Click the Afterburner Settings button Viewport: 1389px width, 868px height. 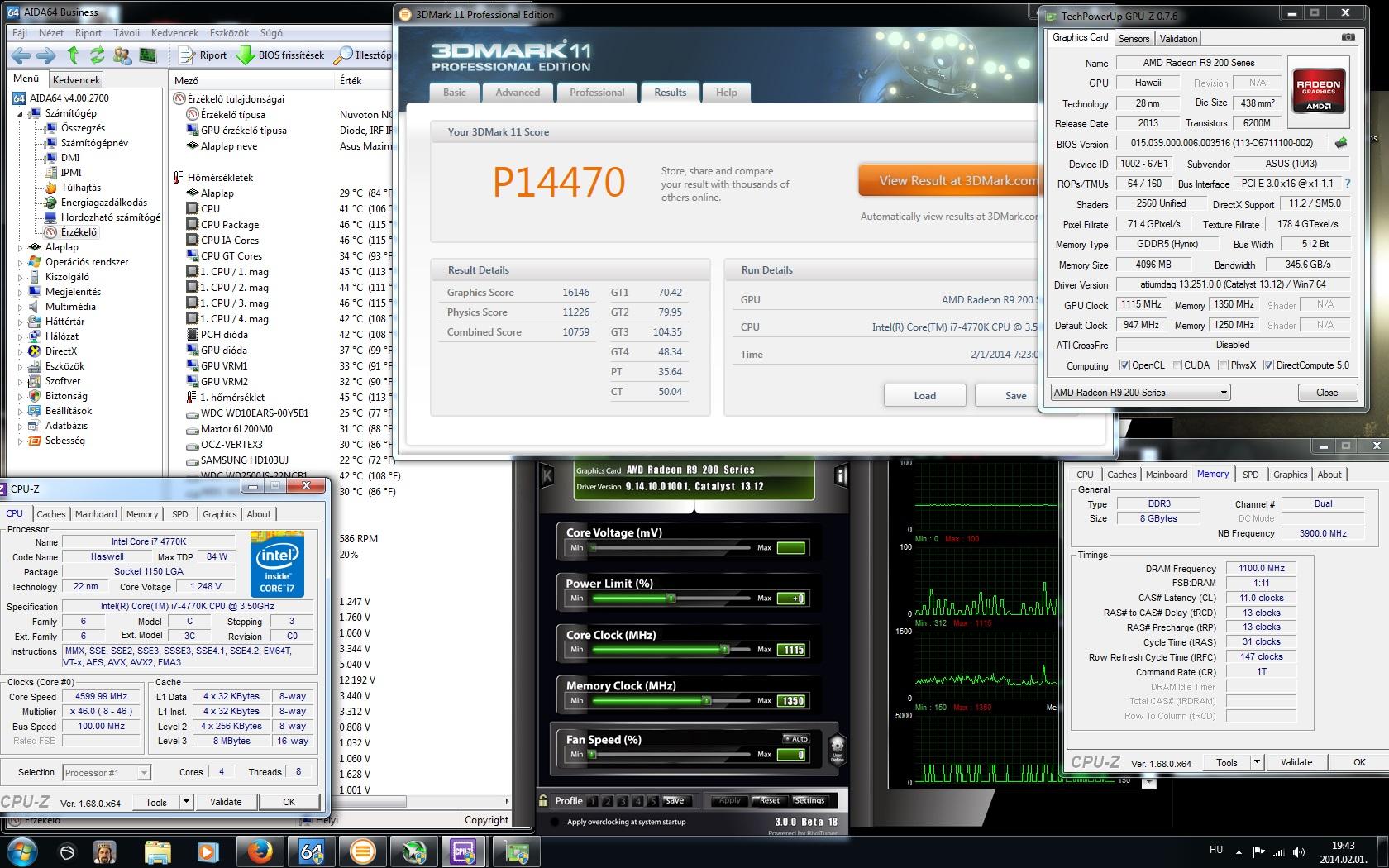point(809,801)
